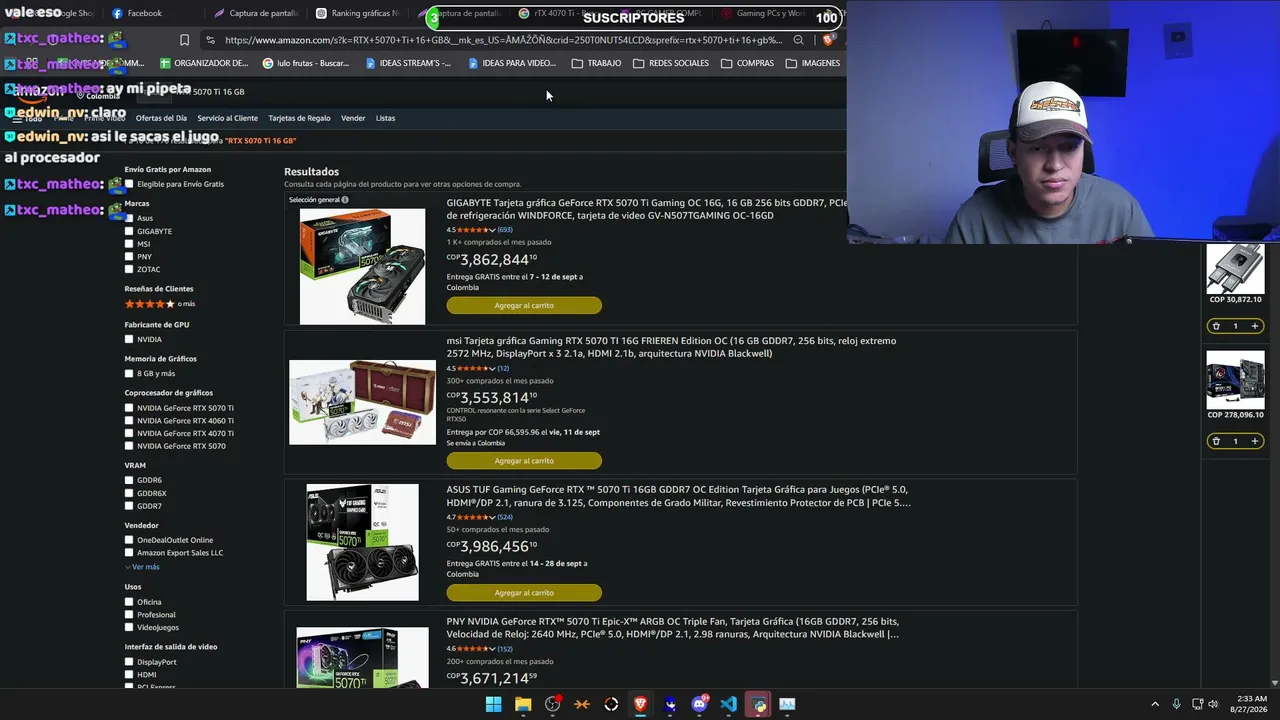Check the 8 GB y más memory filter
Viewport: 1280px width, 720px height.
click(x=129, y=374)
